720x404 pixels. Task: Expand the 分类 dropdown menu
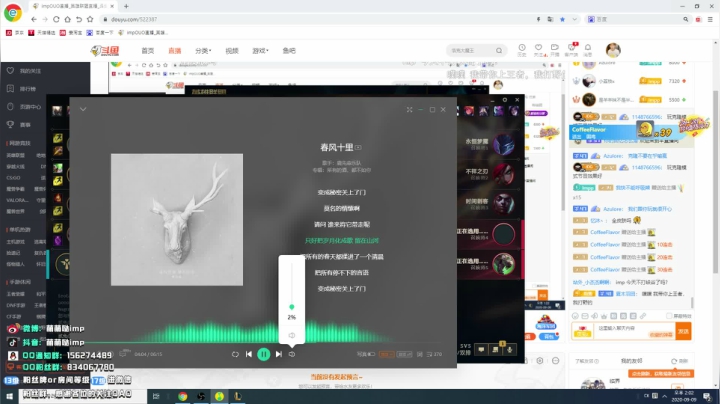203,50
